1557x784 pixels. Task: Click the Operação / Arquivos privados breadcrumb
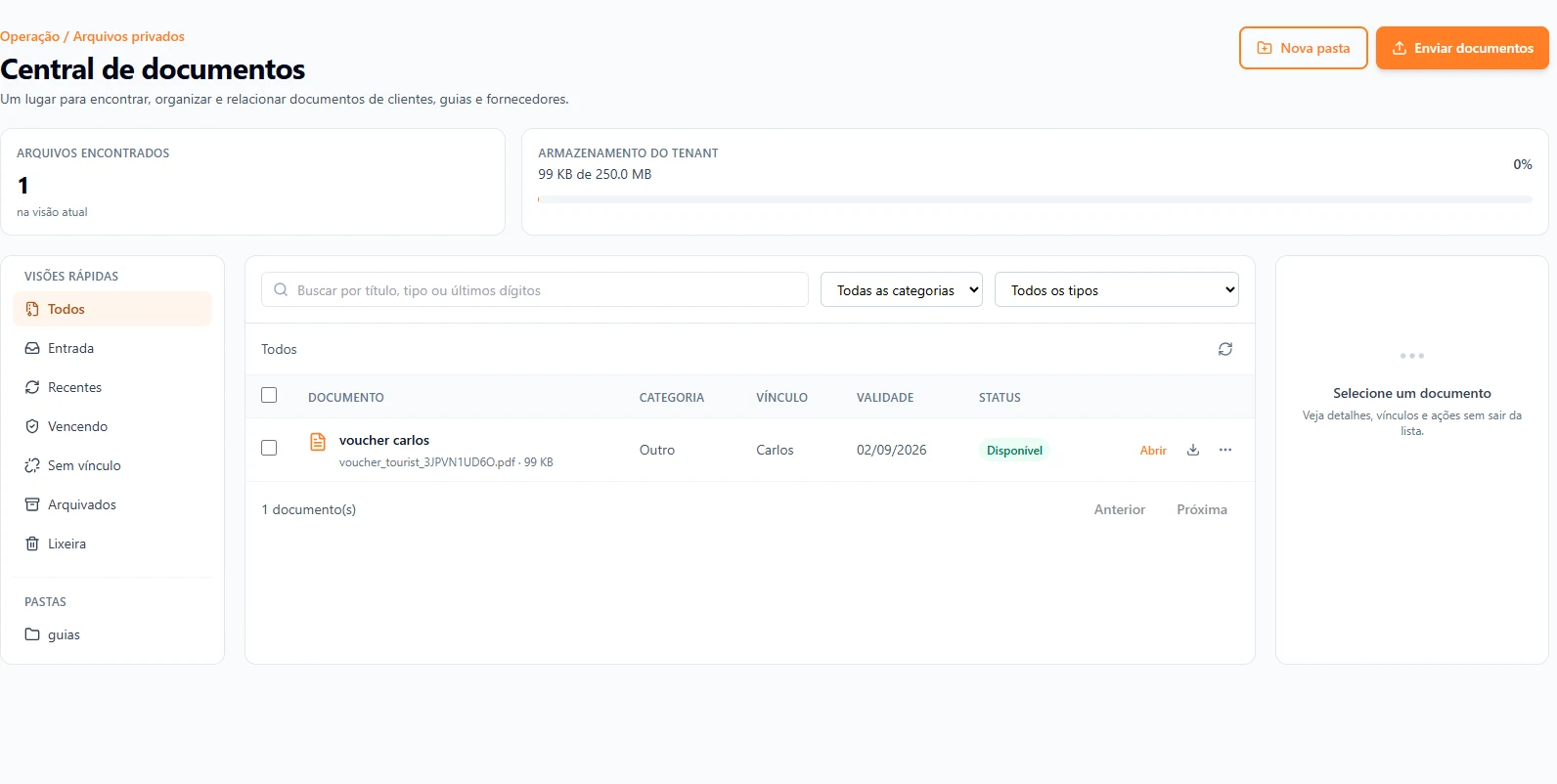[92, 36]
